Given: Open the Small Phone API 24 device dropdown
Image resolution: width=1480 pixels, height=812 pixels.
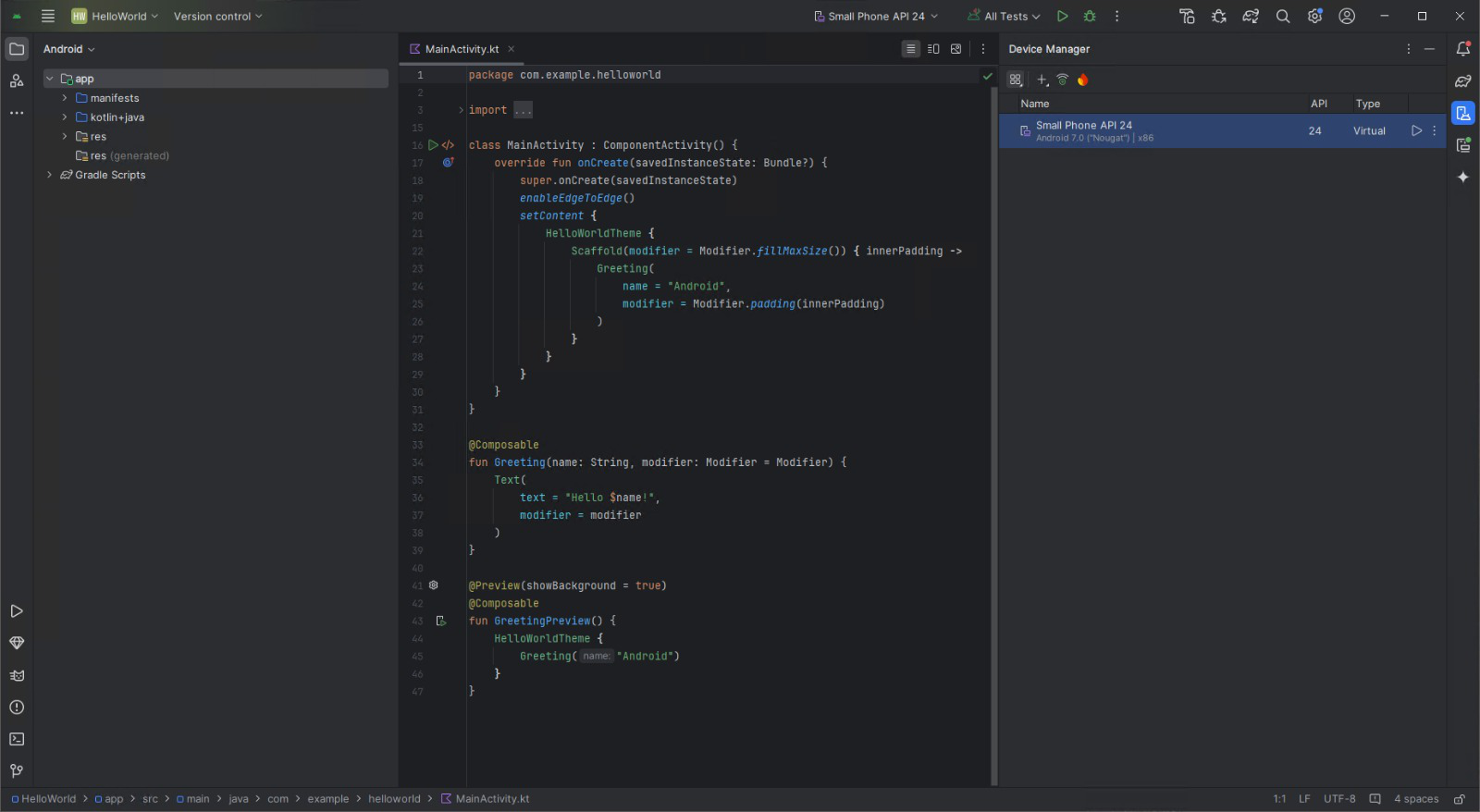Looking at the screenshot, I should (876, 16).
